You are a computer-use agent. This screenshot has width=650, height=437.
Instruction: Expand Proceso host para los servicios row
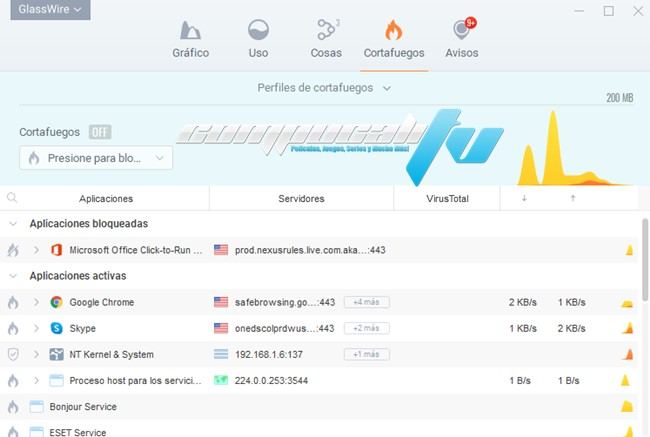pos(36,381)
